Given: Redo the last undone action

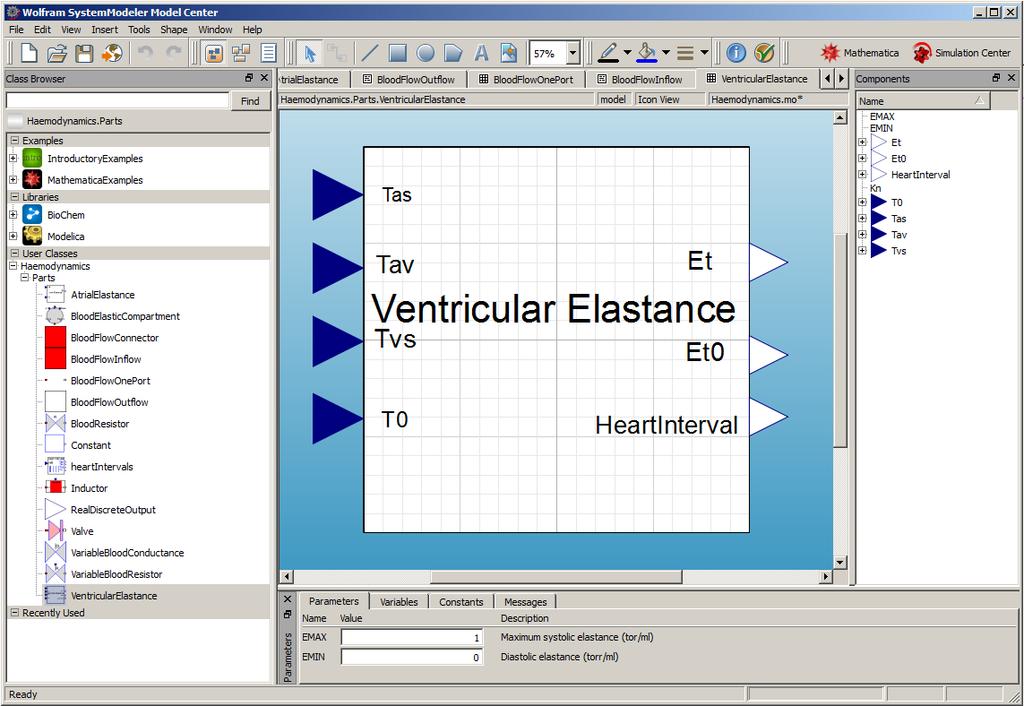Looking at the screenshot, I should click(173, 53).
